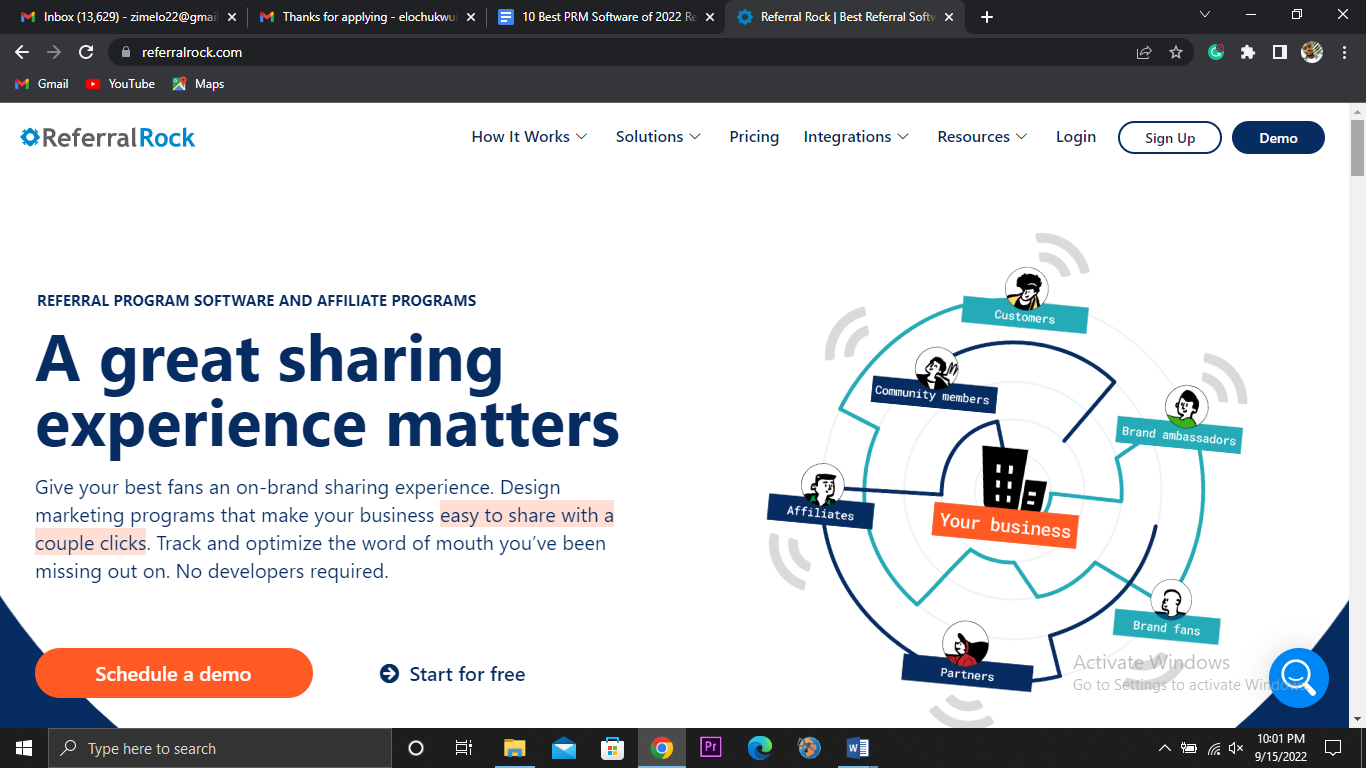
Task: Share this page from the address bar
Action: (1144, 52)
